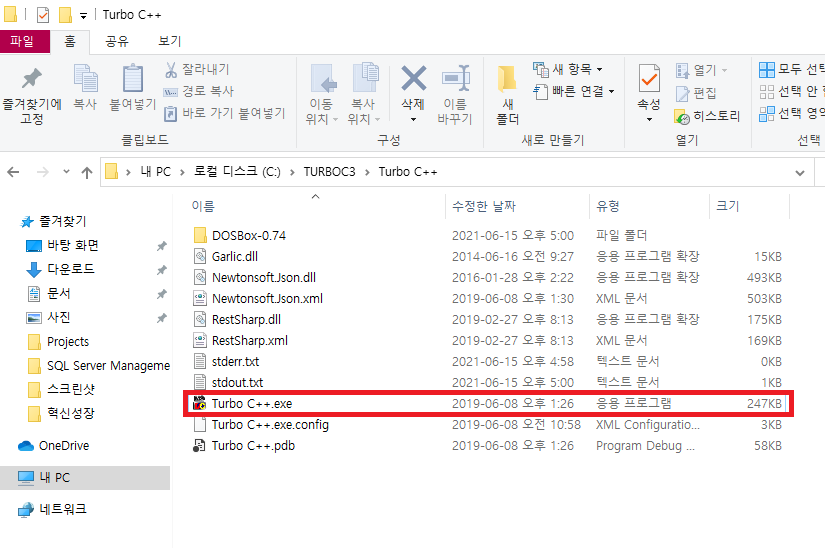This screenshot has width=825, height=548.
Task: Go Back with the left arrow
Action: pyautogui.click(x=14, y=172)
